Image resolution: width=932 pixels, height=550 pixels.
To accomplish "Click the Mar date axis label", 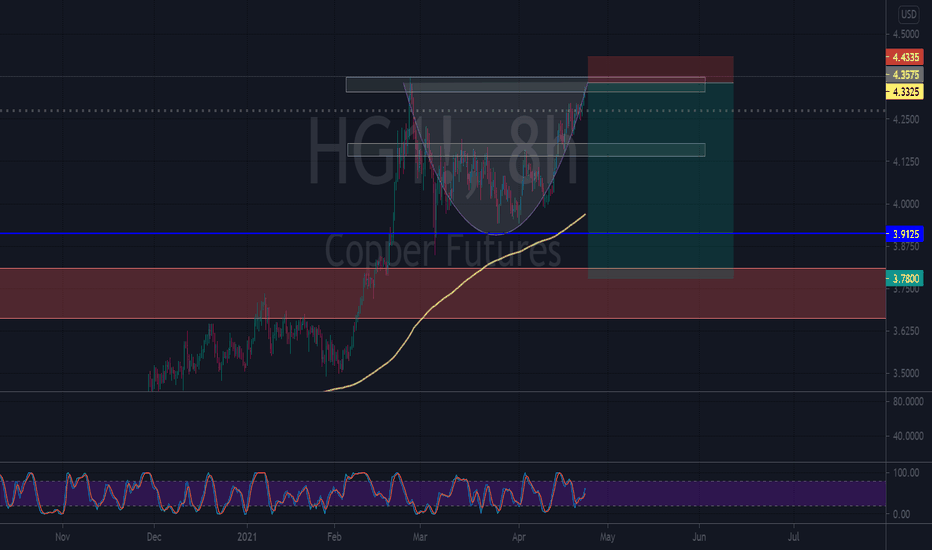I will [420, 537].
